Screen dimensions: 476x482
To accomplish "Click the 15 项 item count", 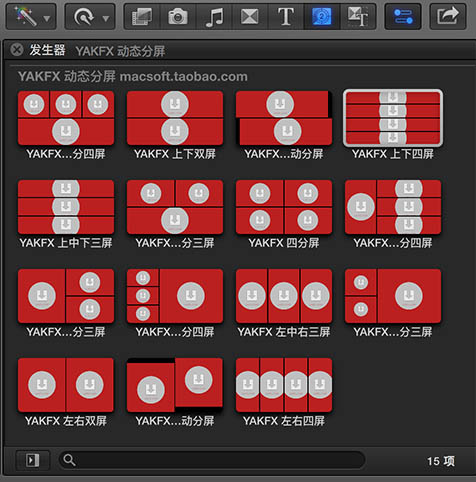I will [441, 461].
